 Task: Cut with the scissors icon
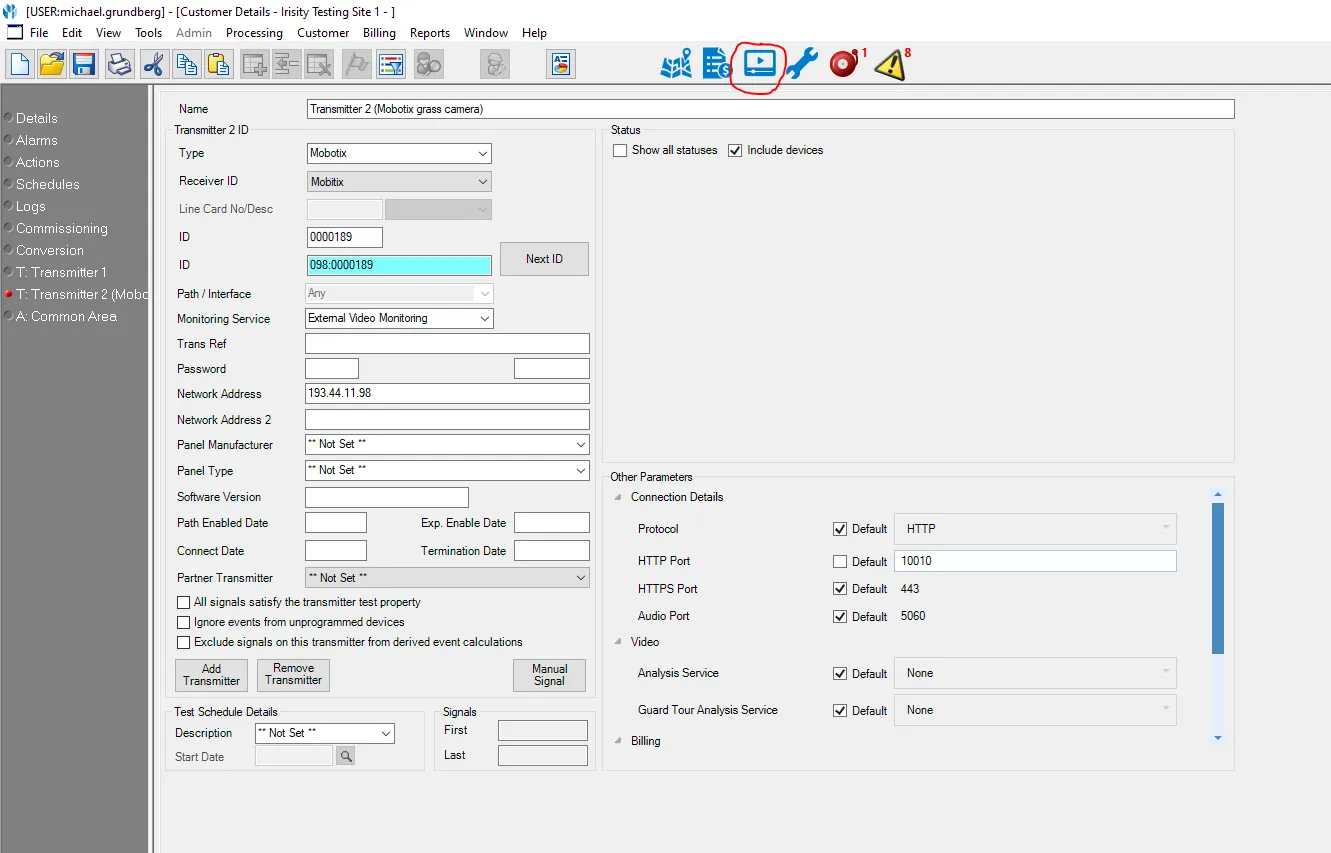point(153,65)
